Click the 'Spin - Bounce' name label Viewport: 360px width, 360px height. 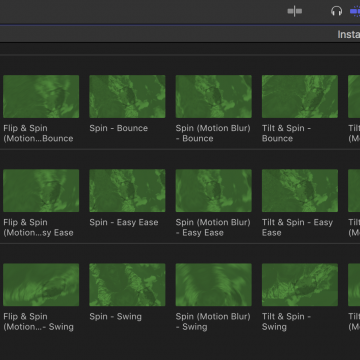coord(119,128)
